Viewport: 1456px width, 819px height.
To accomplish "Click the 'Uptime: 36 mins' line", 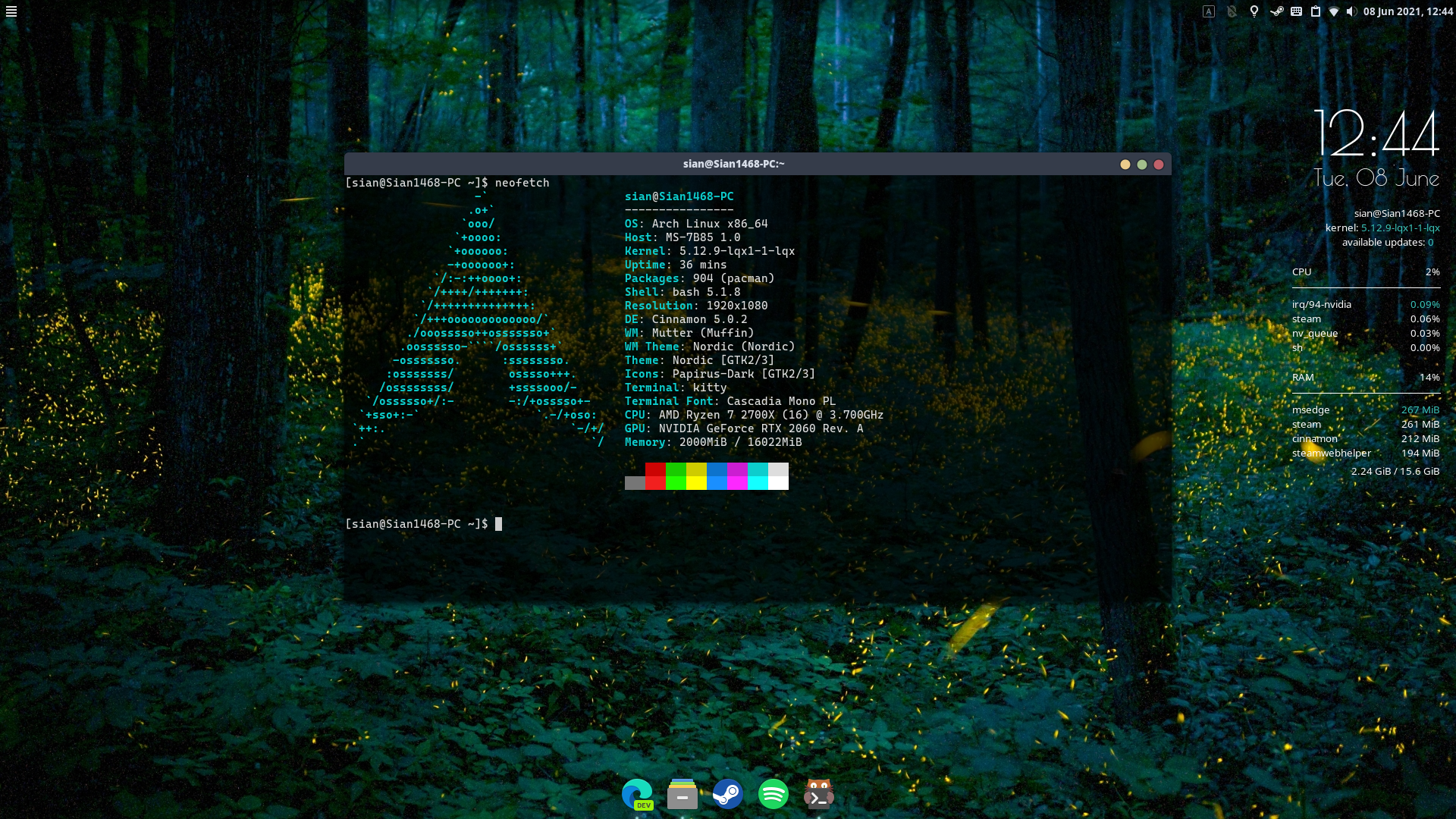I will (676, 265).
